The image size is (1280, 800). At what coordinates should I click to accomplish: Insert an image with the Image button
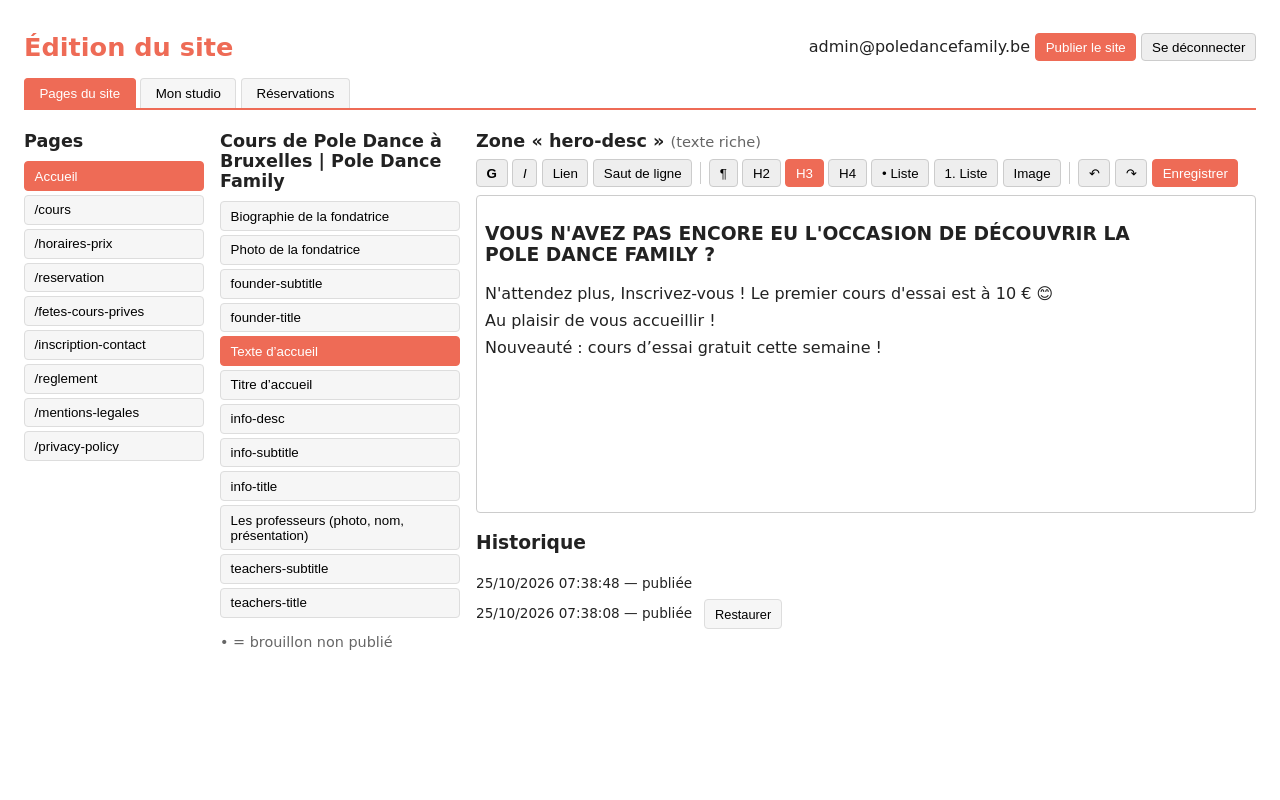pyautogui.click(x=1032, y=173)
